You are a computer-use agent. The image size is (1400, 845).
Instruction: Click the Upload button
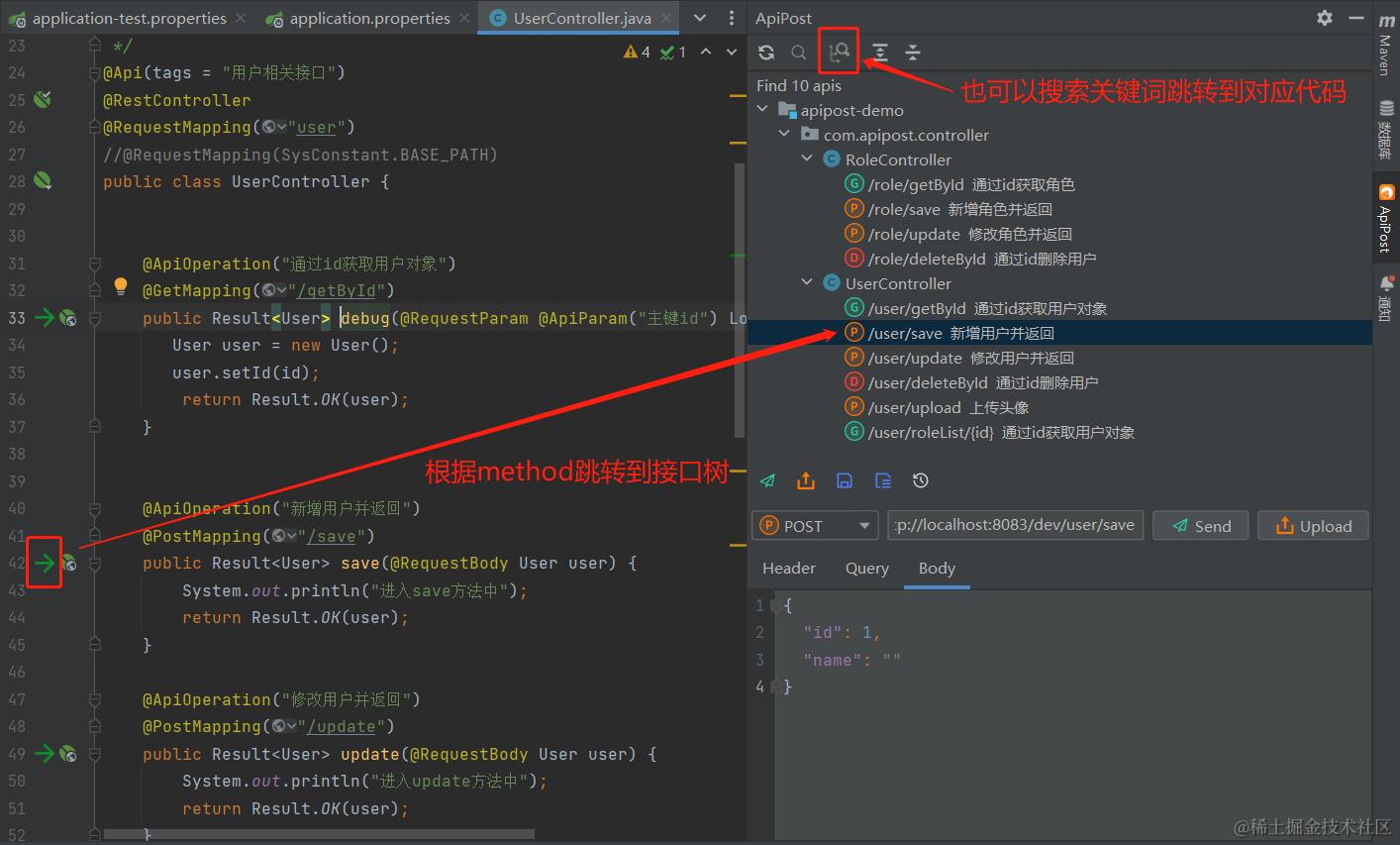(x=1314, y=526)
